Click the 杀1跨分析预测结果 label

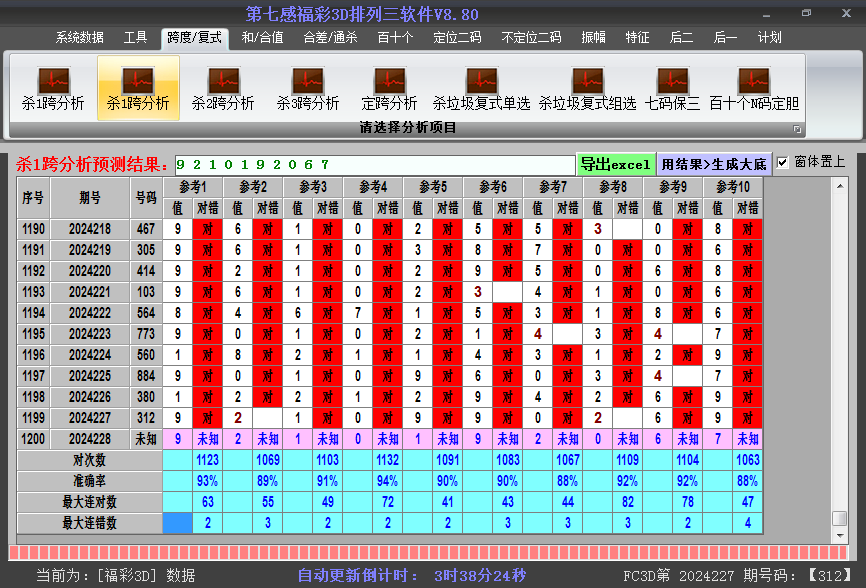tap(92, 164)
